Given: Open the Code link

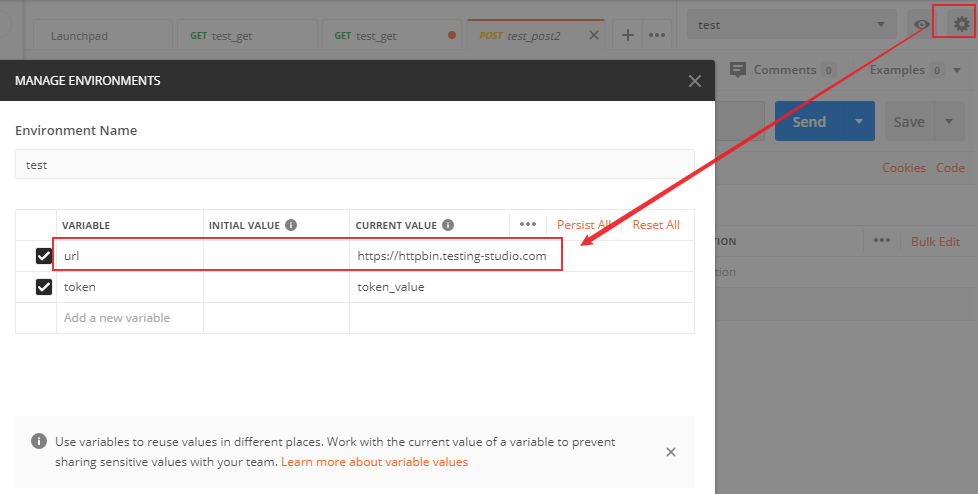Looking at the screenshot, I should coord(950,168).
